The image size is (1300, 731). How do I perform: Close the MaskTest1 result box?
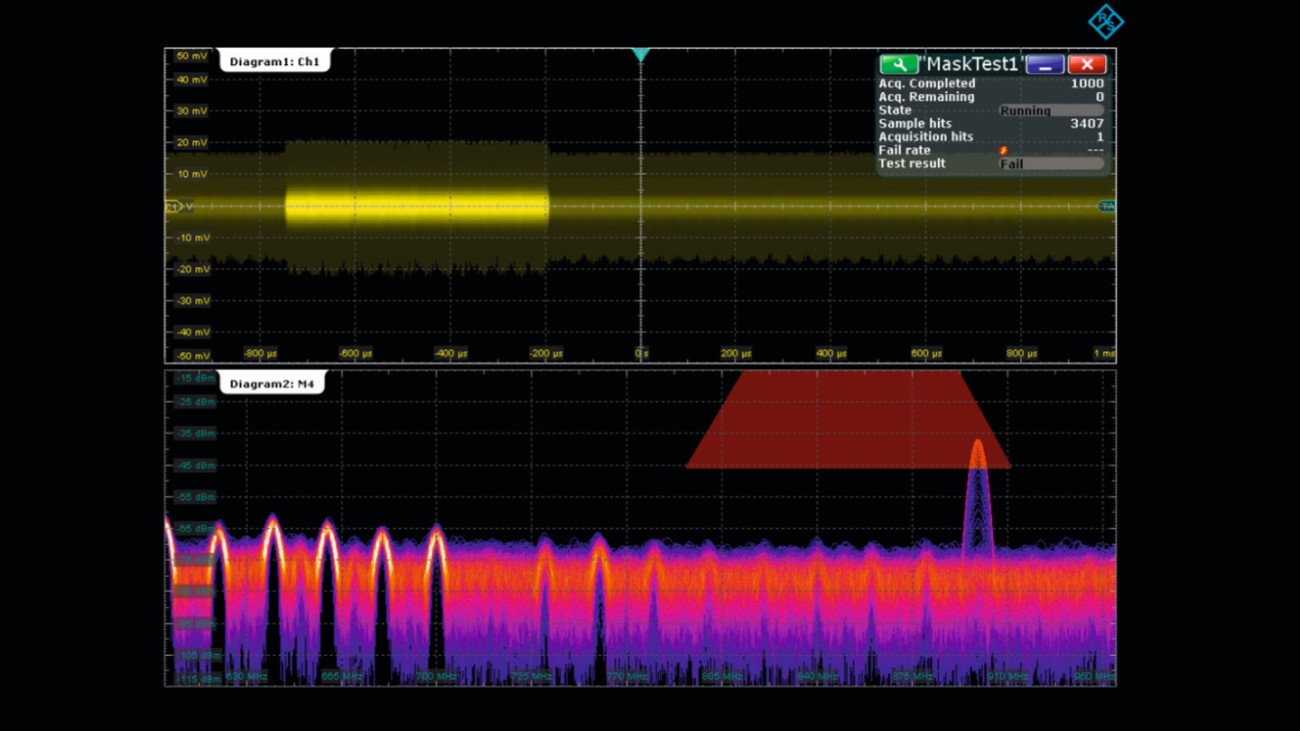1087,64
